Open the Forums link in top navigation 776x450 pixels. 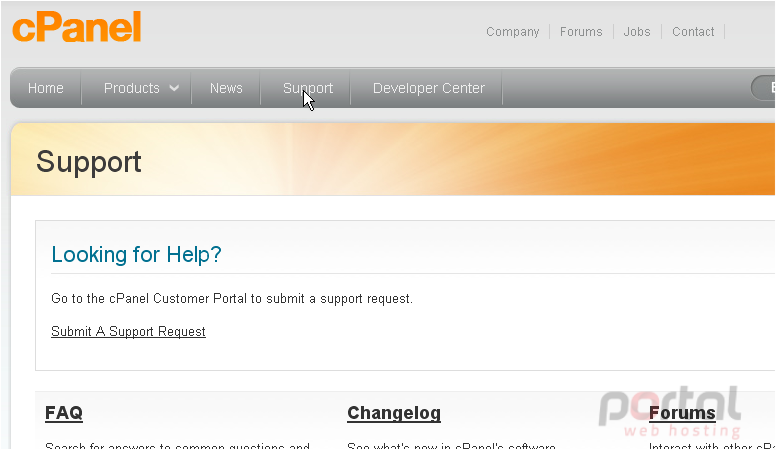coord(581,32)
